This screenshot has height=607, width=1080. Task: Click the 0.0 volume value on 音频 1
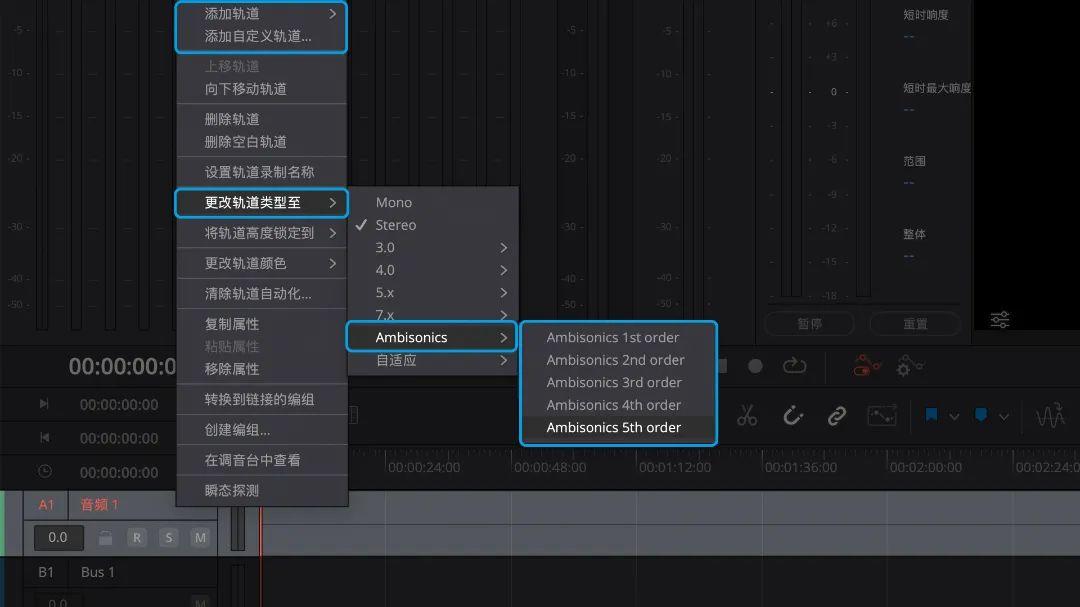pyautogui.click(x=57, y=537)
